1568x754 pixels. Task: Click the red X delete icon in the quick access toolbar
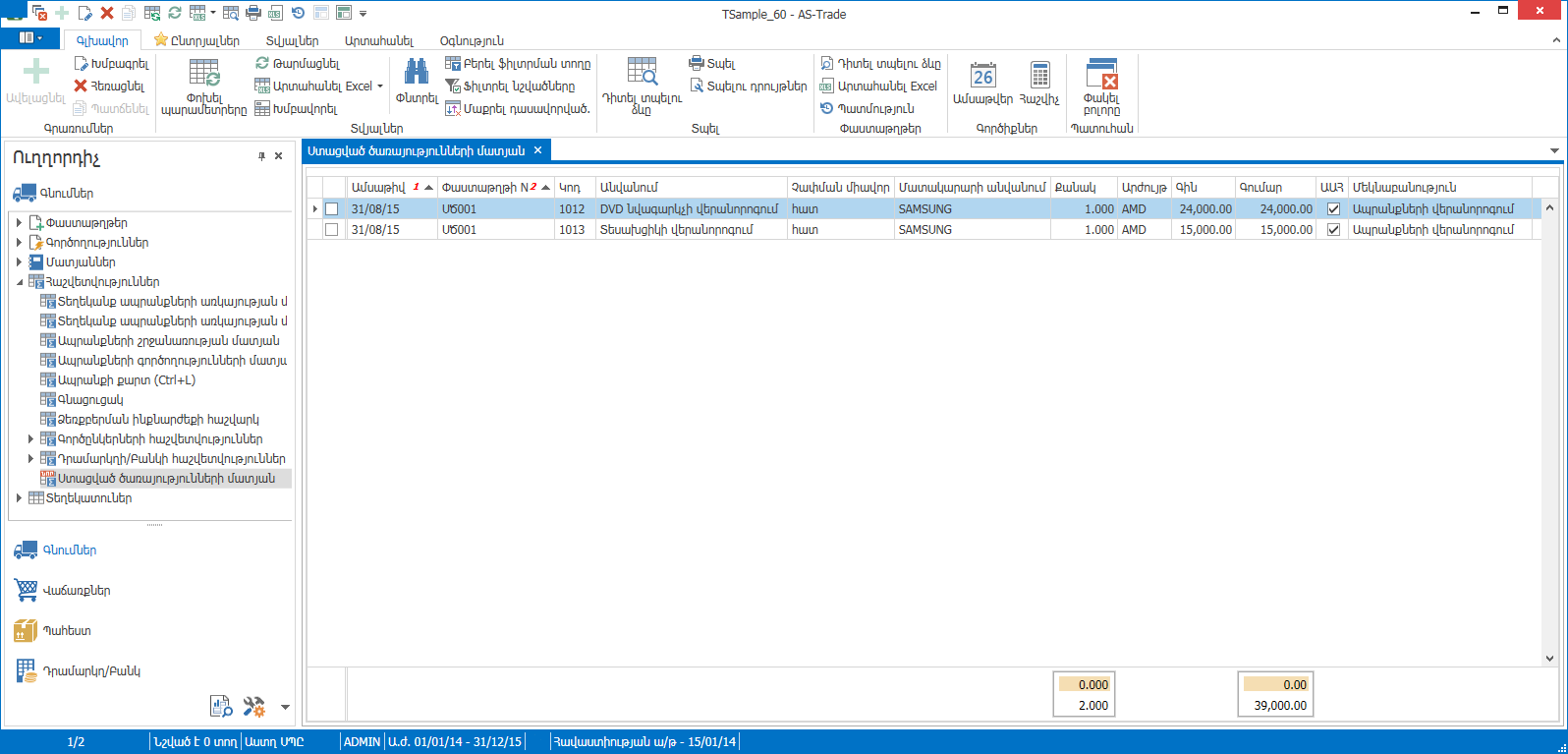[107, 13]
